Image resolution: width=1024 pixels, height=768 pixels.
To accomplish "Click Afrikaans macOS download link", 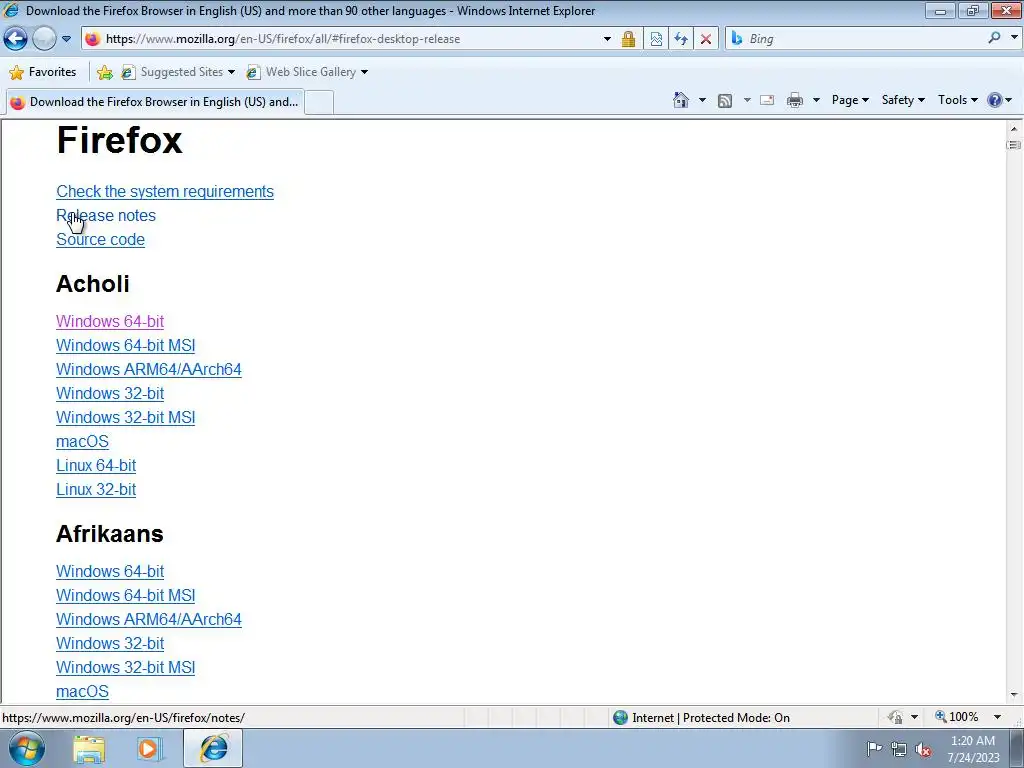I will [x=82, y=692].
